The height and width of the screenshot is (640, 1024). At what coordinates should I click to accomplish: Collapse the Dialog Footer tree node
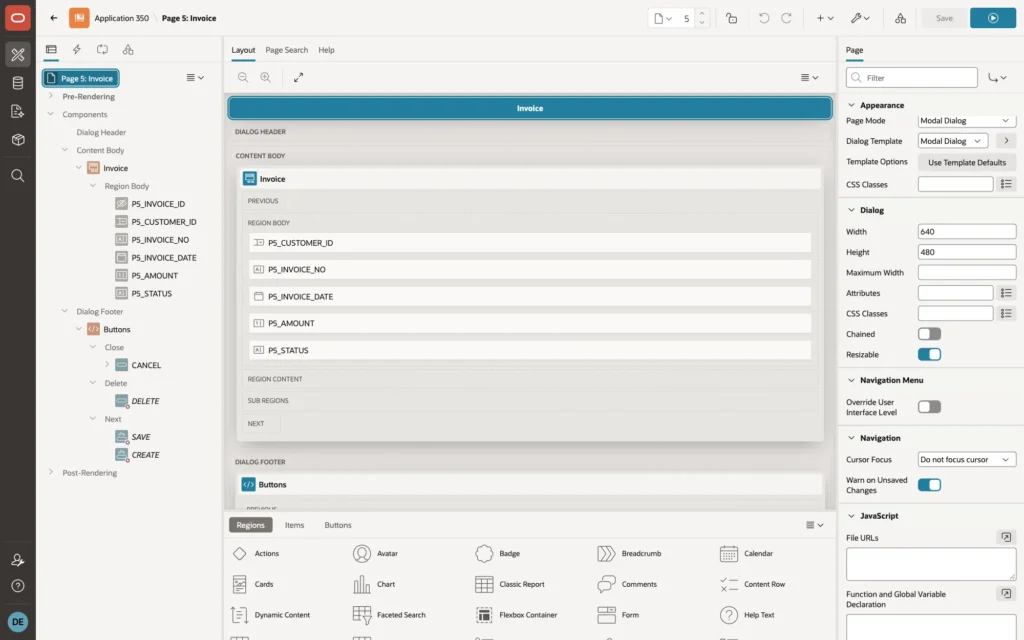pos(65,311)
